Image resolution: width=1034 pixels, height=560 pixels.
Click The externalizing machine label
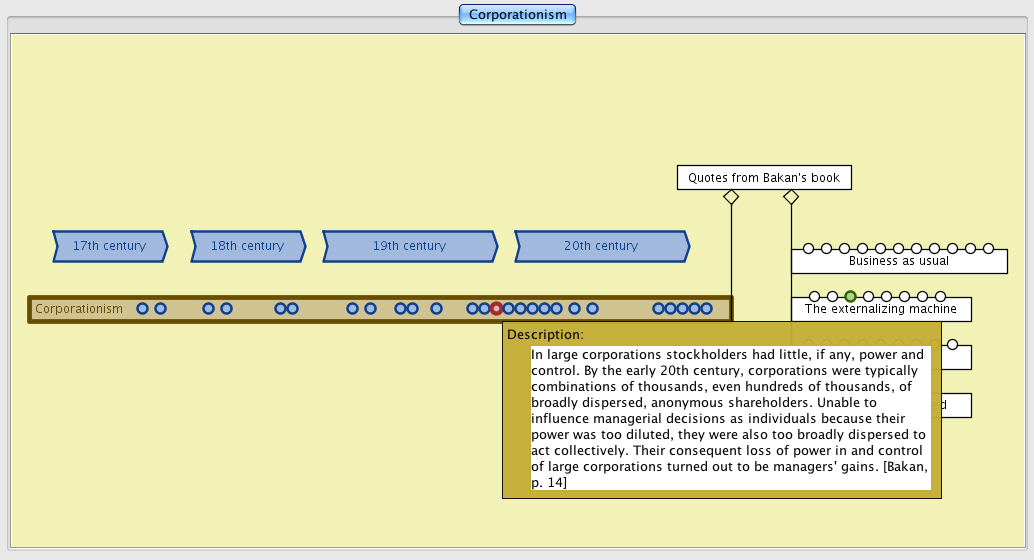click(x=880, y=309)
